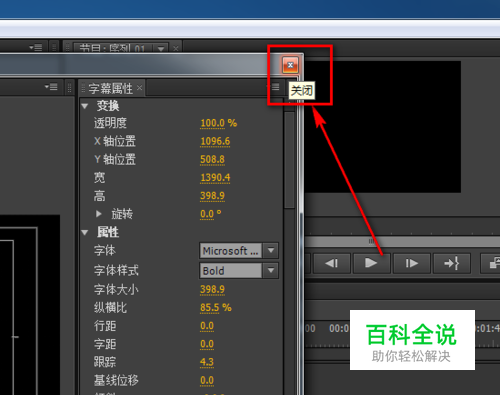
Task: Click the black program monitor video preview
Action: click(383, 127)
